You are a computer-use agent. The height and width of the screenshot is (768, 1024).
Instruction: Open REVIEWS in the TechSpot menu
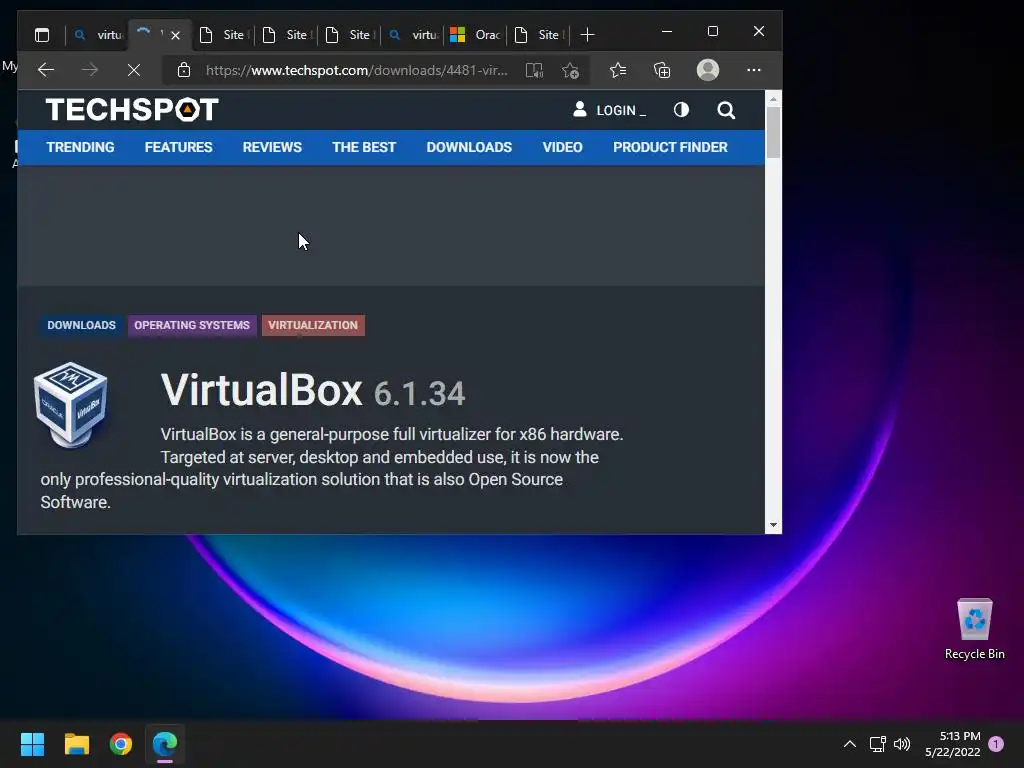272,148
